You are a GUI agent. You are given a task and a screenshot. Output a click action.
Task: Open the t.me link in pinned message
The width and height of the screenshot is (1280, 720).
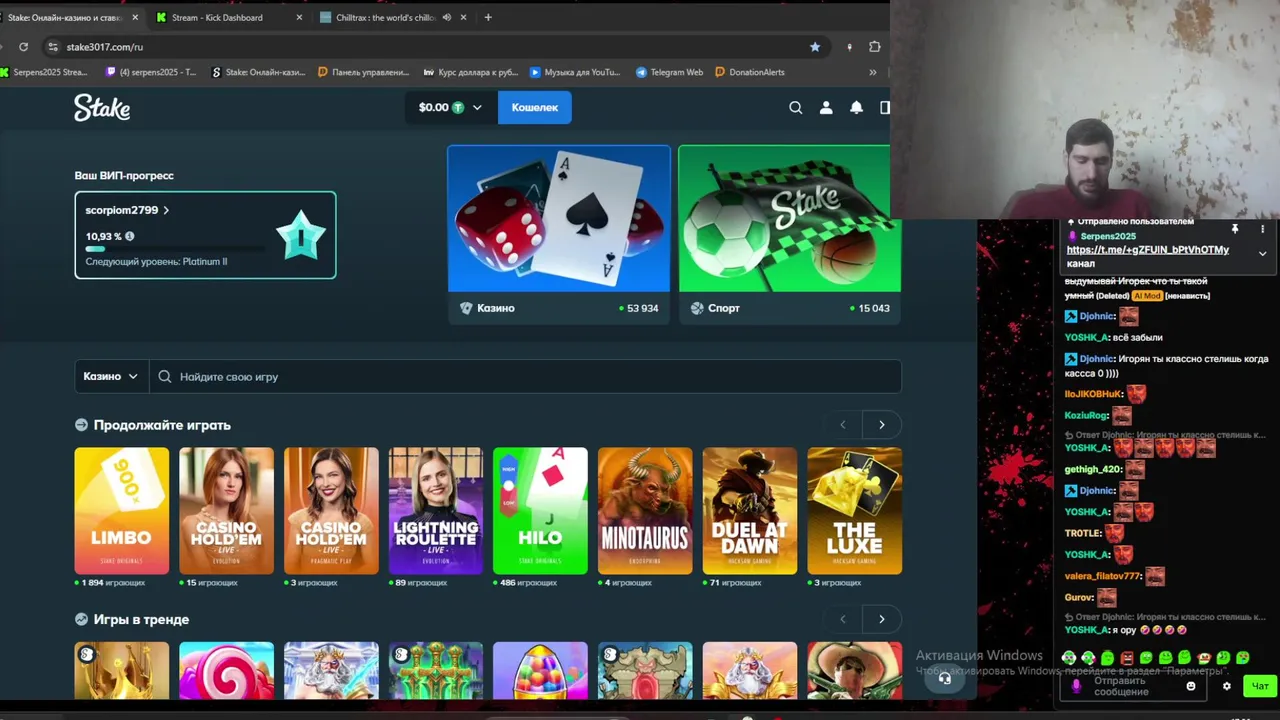pyautogui.click(x=1148, y=250)
